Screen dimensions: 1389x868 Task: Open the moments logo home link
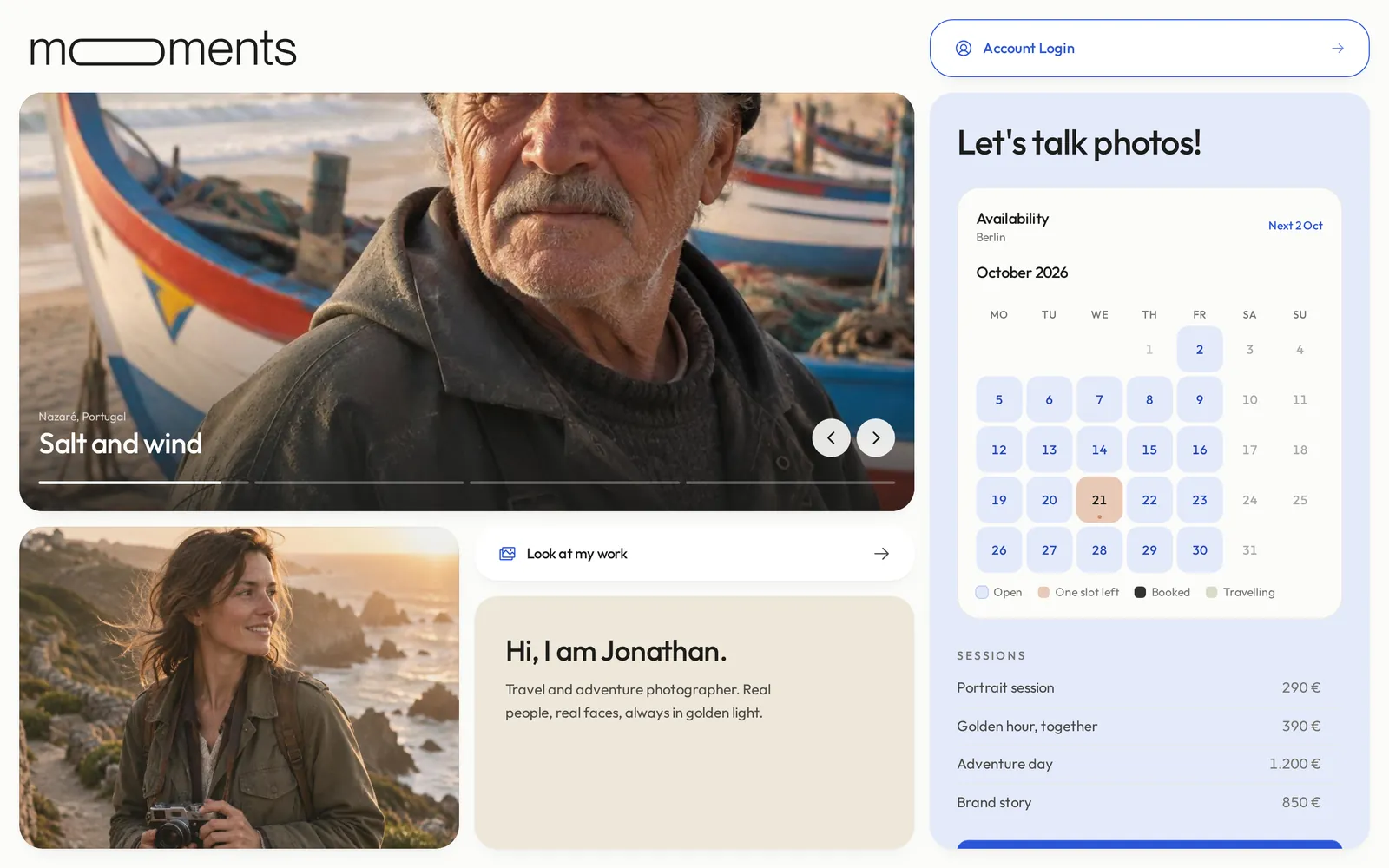163,49
